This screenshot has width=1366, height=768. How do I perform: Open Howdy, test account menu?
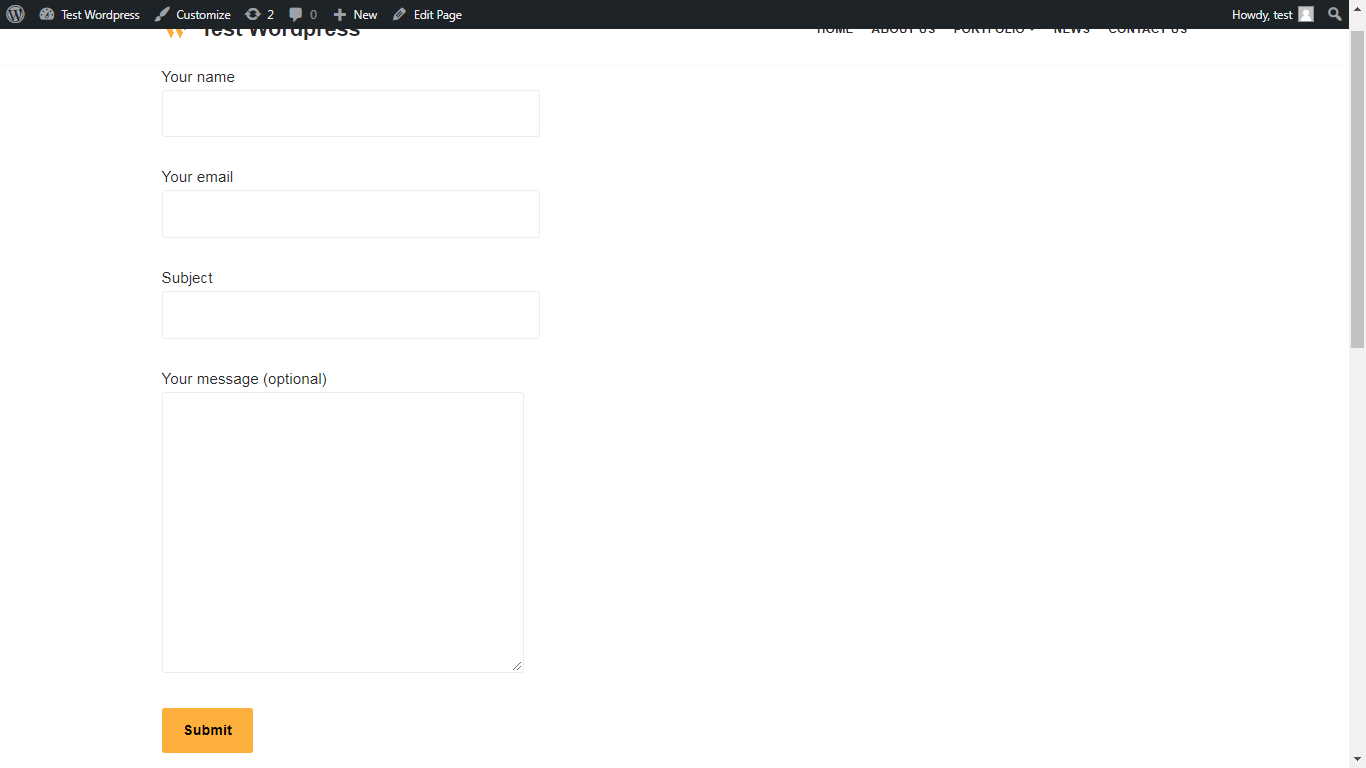point(1272,14)
